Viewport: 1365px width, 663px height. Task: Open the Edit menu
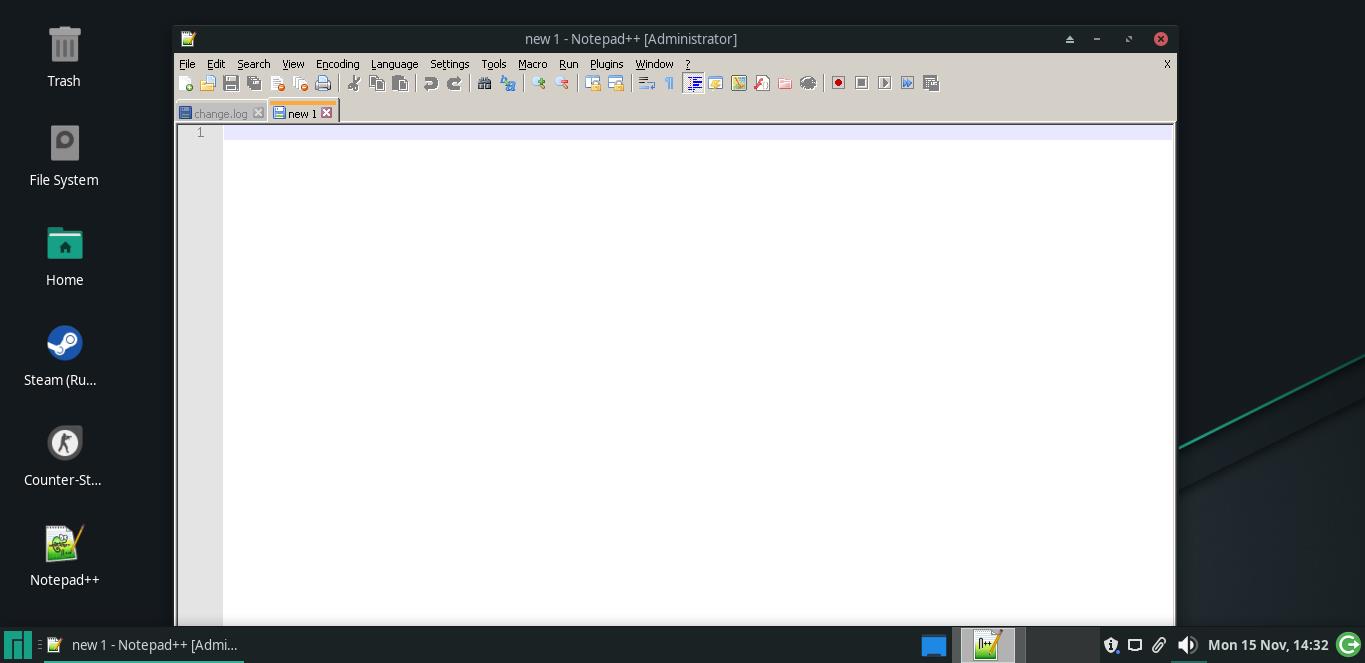216,64
